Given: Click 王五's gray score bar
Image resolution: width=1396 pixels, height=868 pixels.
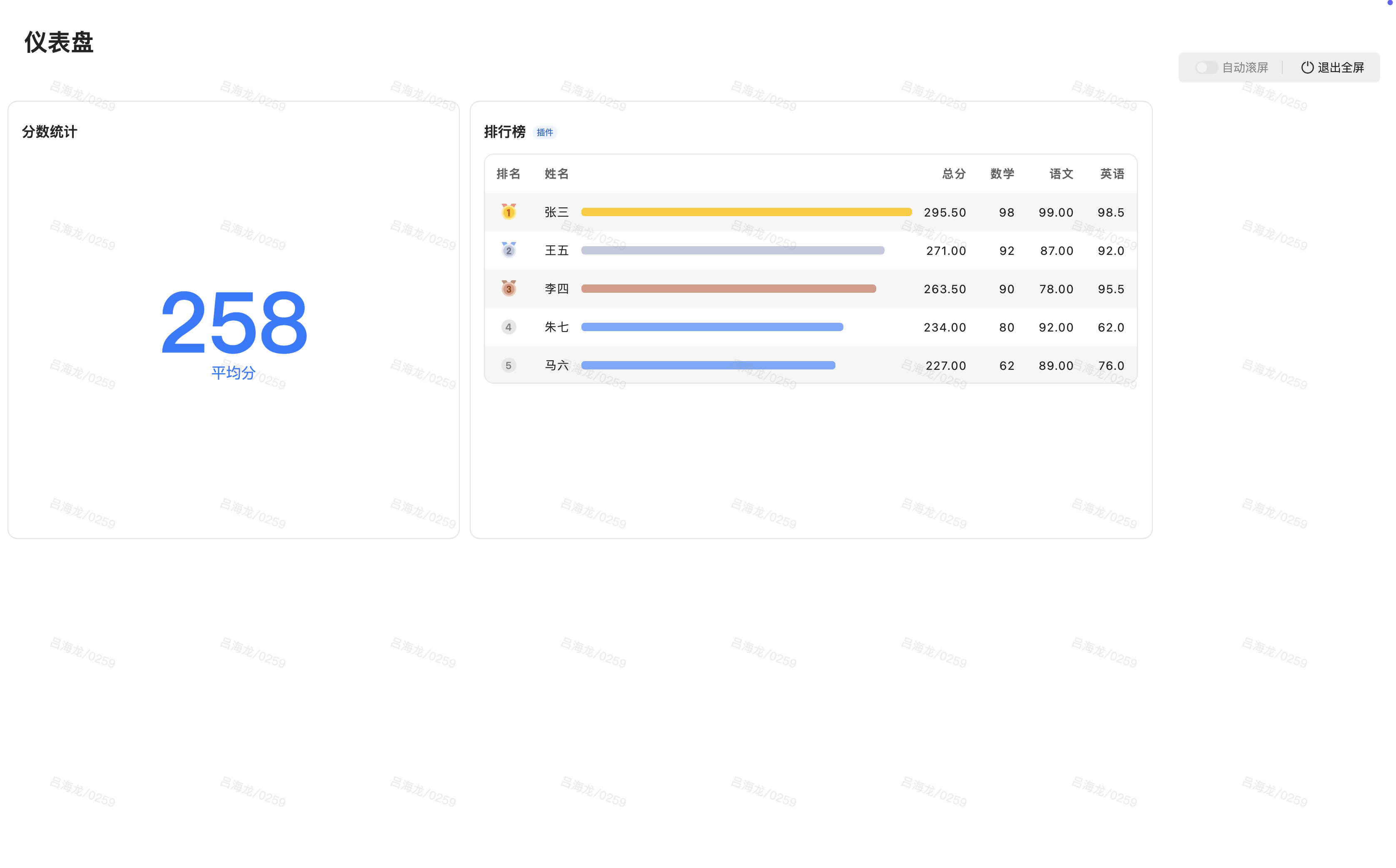Looking at the screenshot, I should 733,250.
